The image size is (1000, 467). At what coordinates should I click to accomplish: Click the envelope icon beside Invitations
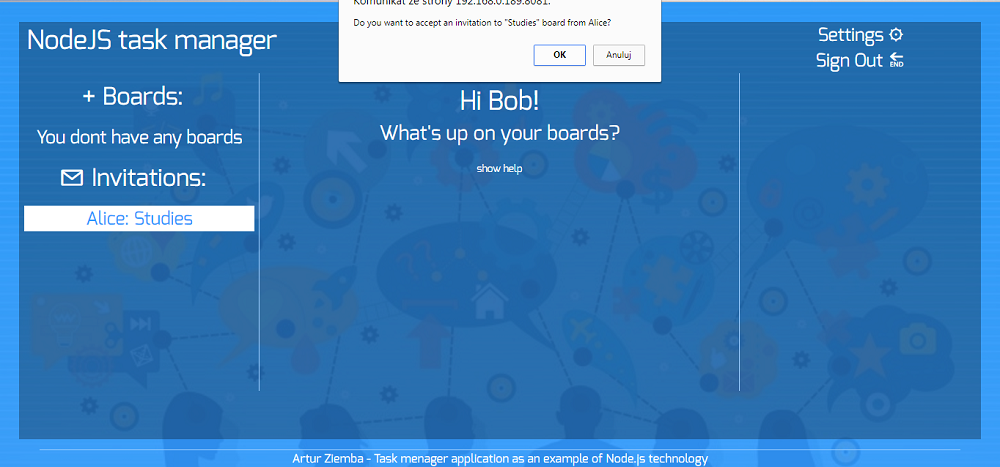(72, 178)
